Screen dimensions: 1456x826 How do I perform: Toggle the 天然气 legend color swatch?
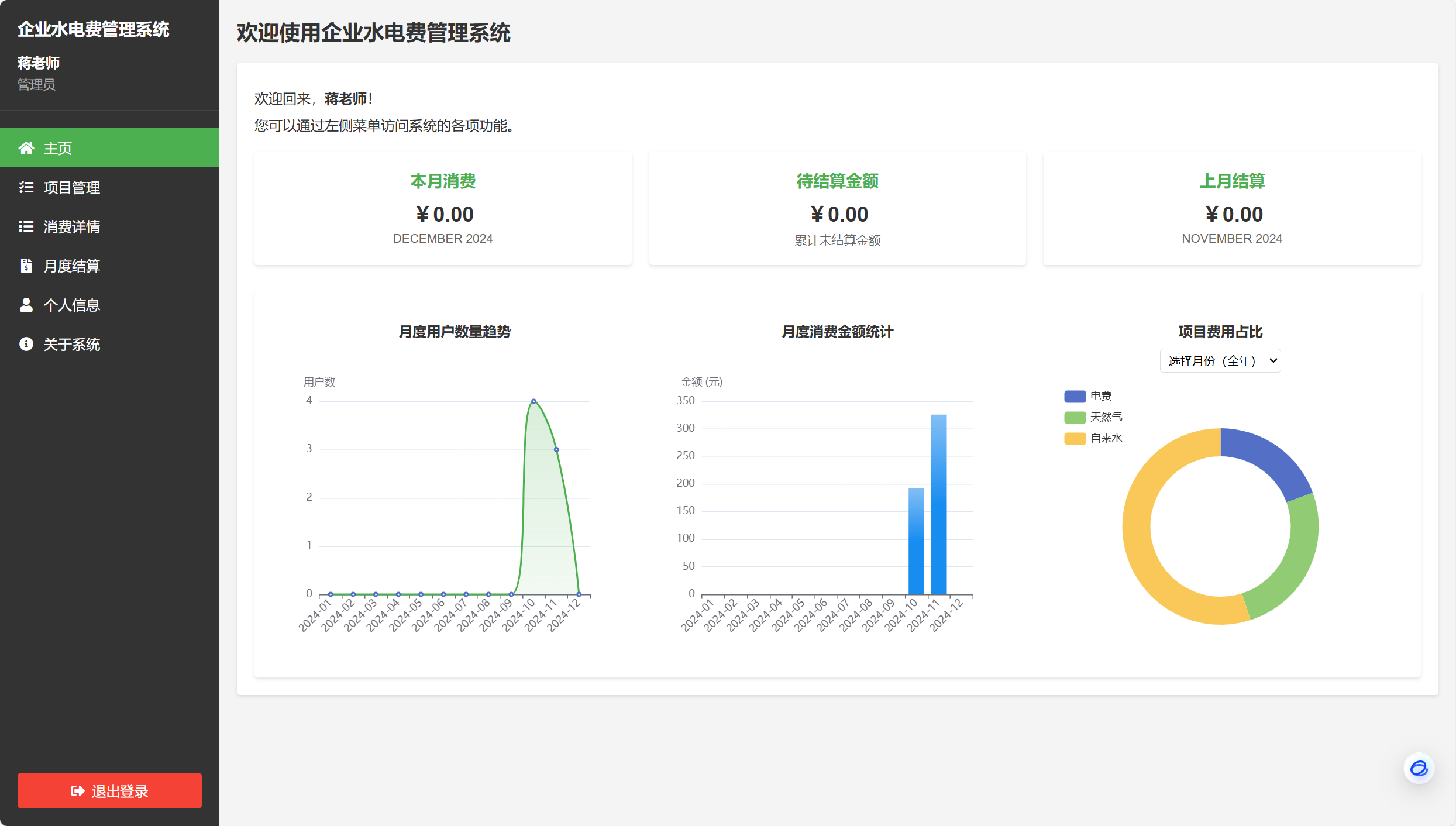[1075, 417]
